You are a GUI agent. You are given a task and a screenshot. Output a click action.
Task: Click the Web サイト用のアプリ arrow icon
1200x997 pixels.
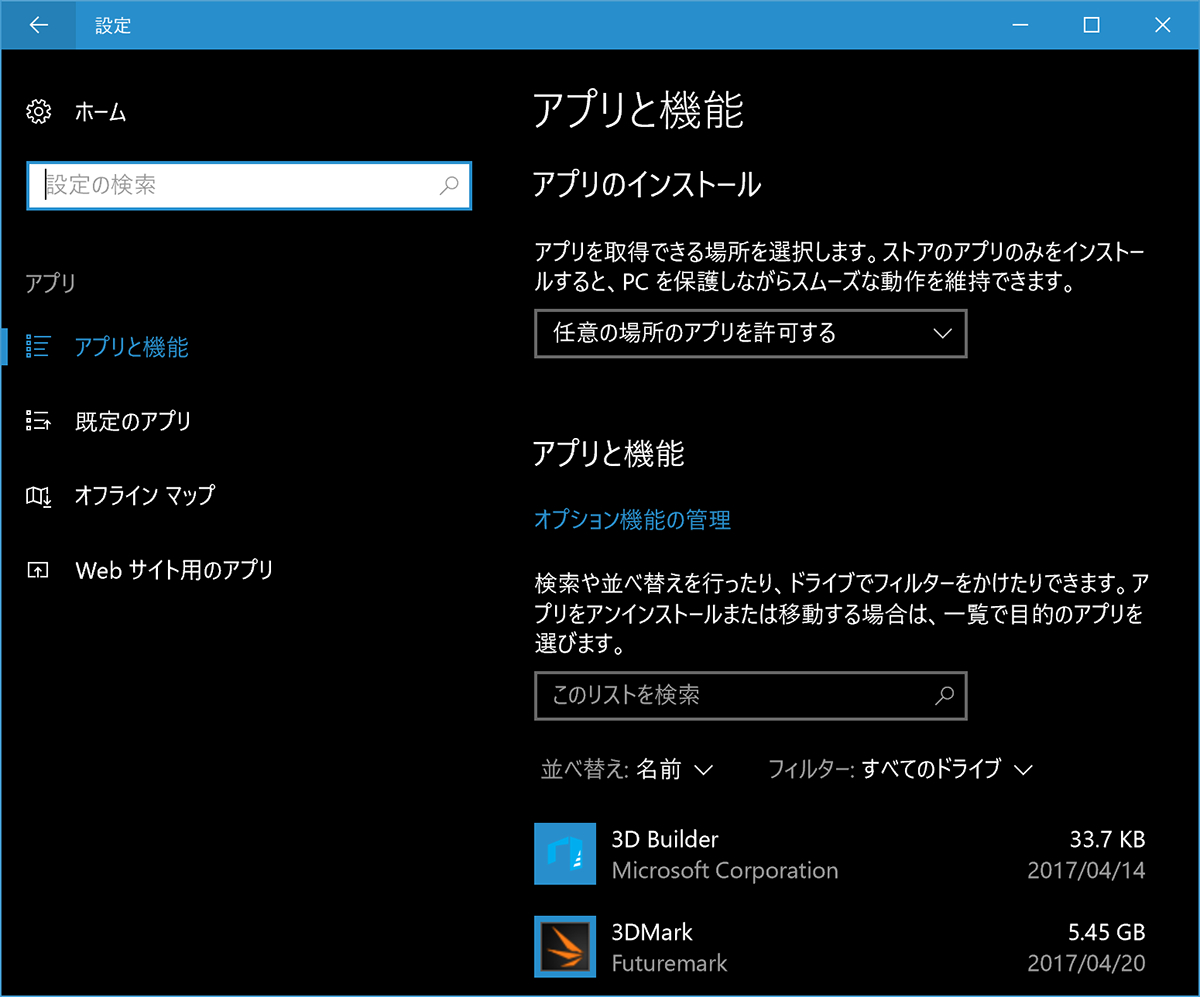click(38, 568)
